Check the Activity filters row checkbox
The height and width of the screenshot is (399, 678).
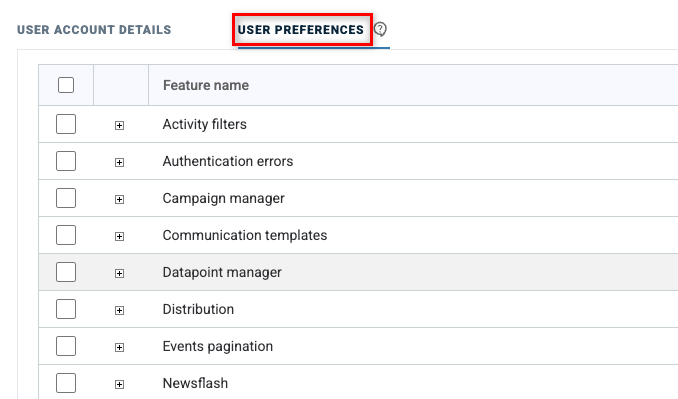(x=66, y=124)
